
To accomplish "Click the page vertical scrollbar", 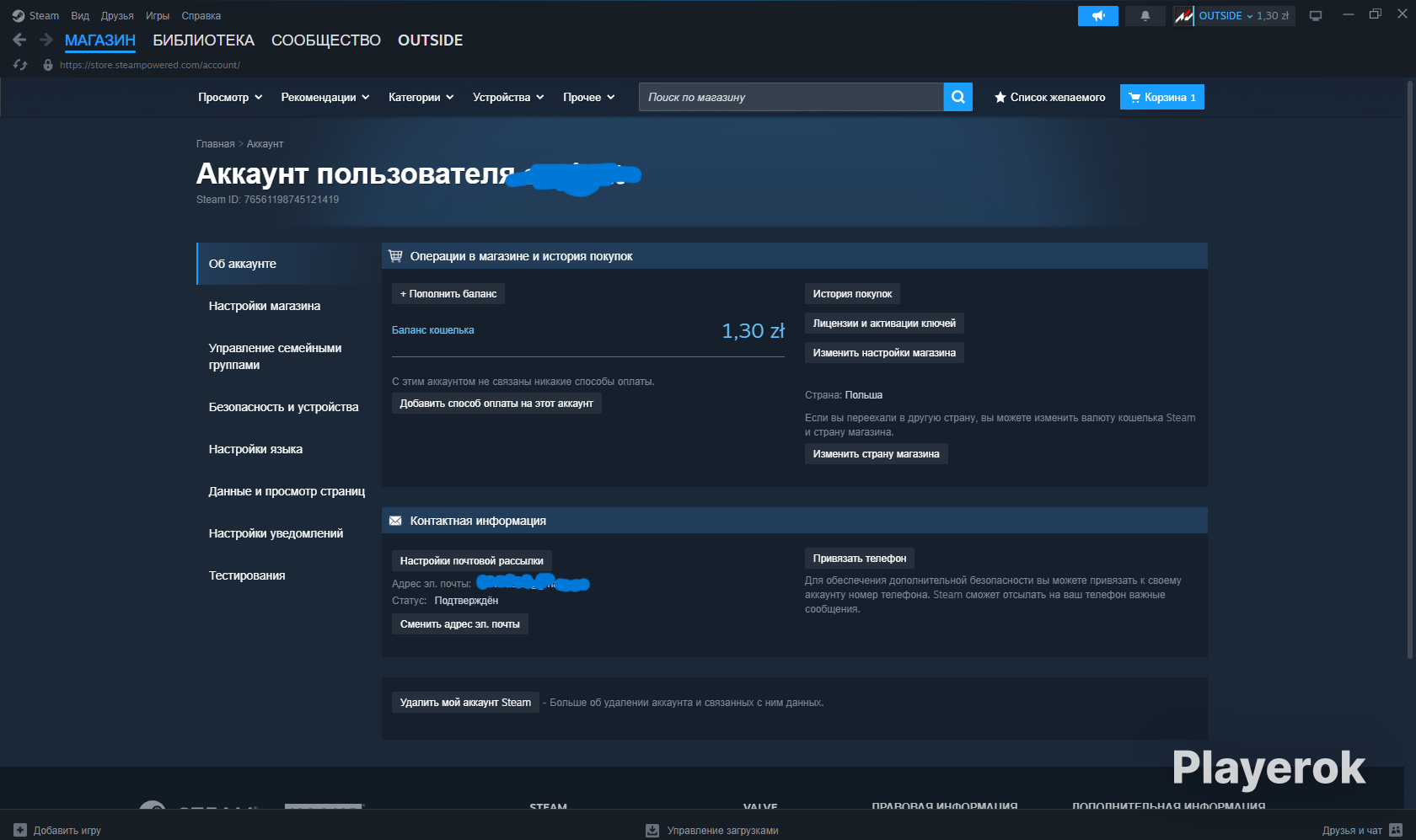I will (x=1410, y=371).
